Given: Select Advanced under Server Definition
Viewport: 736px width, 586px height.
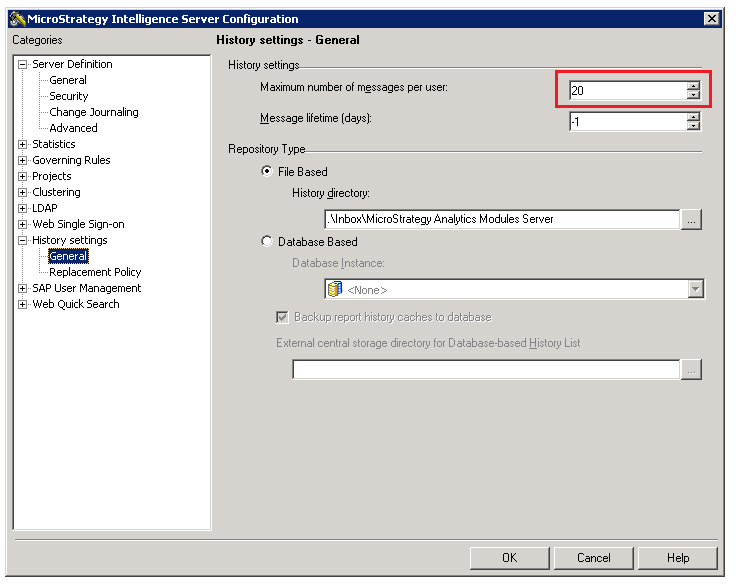Looking at the screenshot, I should (73, 128).
